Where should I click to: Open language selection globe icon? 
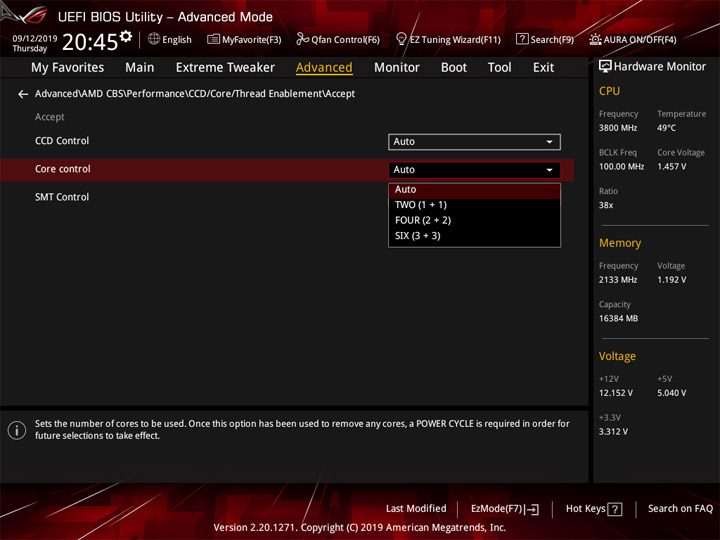click(154, 39)
